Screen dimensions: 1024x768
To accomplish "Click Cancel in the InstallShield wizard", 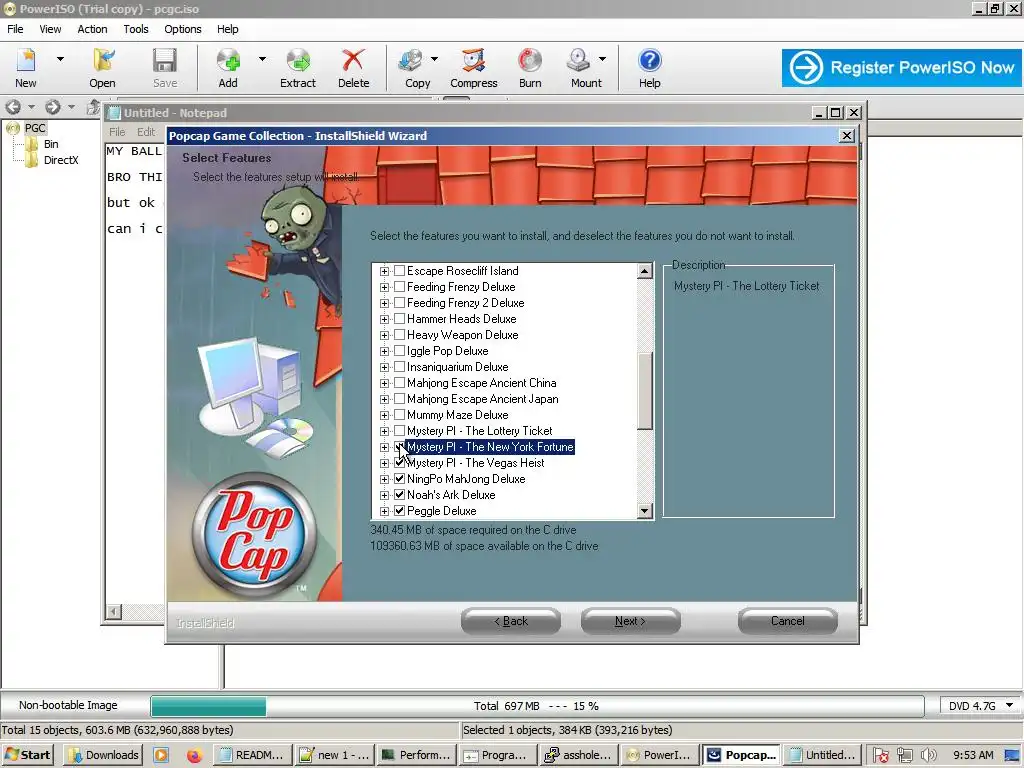I will 788,621.
